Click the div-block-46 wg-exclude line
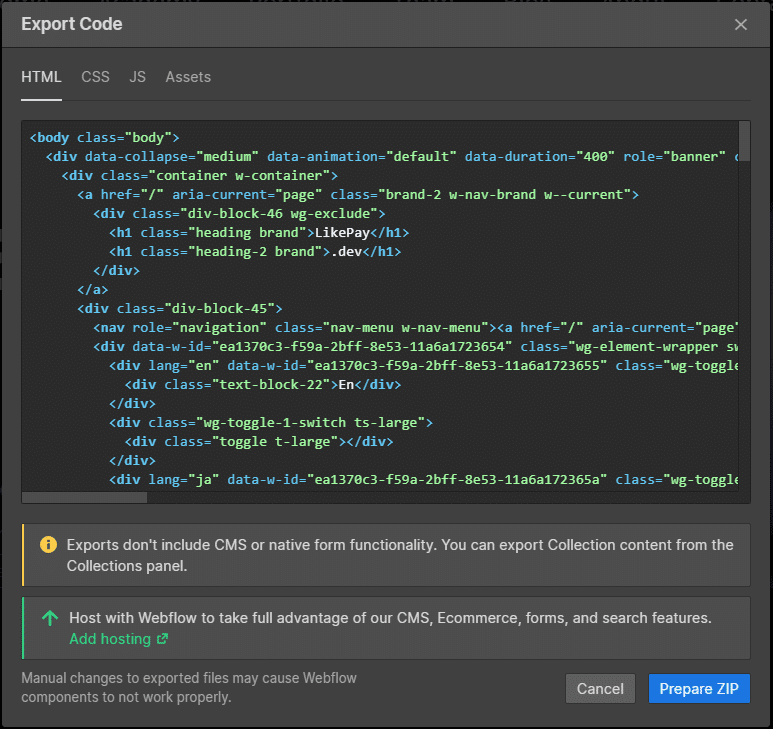773x729 pixels. pos(239,213)
